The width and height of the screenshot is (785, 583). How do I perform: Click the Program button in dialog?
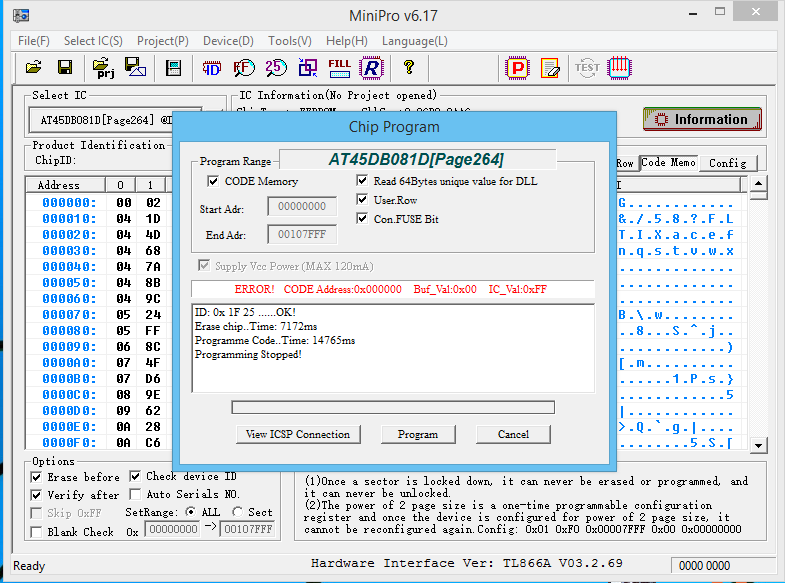pyautogui.click(x=417, y=434)
